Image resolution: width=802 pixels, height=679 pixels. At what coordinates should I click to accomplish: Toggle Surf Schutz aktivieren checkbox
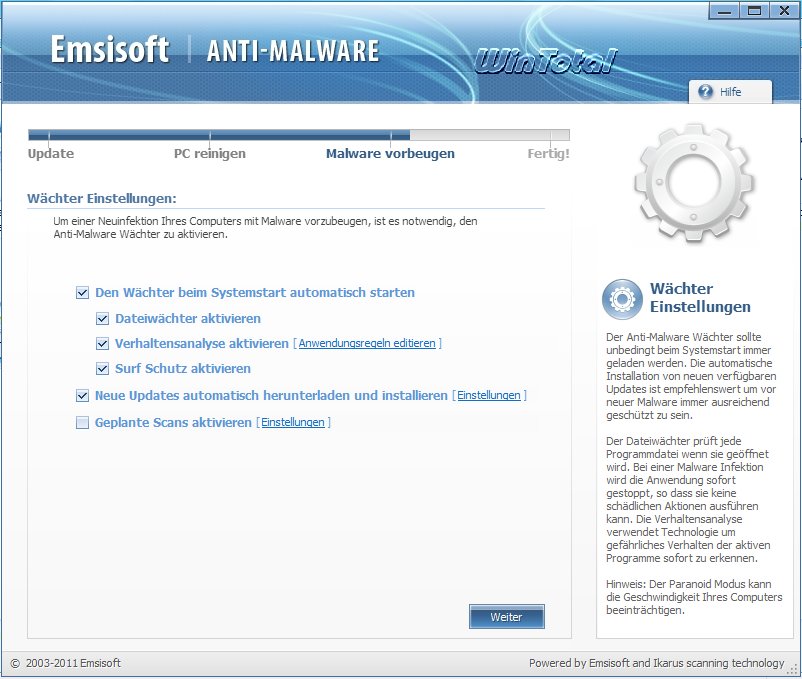click(x=102, y=369)
